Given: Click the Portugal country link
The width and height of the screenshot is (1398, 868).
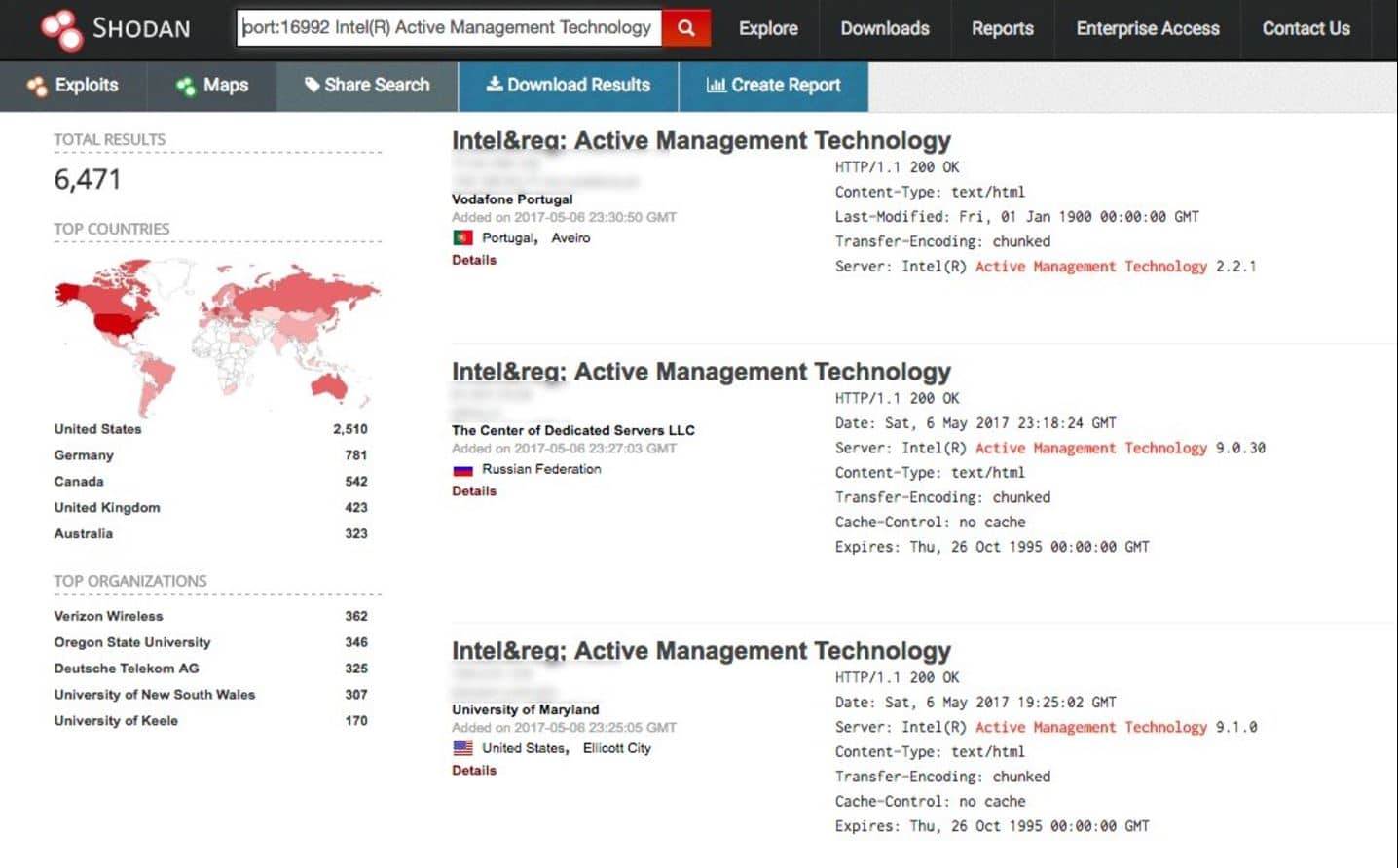Looking at the screenshot, I should pos(508,238).
